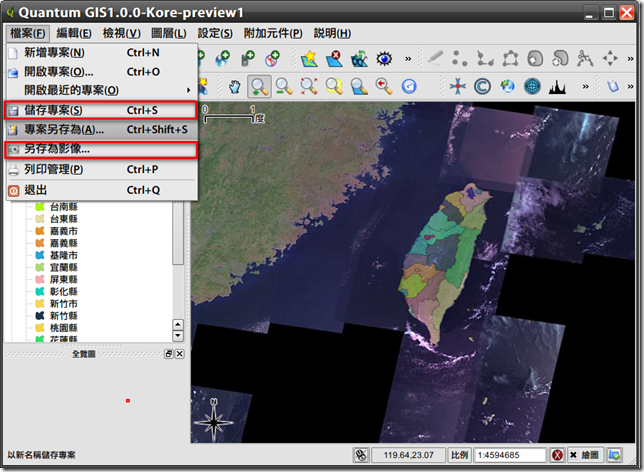Toggle the 繪圖 render checkbox
Screen dimensions: 644x472
pos(584,455)
